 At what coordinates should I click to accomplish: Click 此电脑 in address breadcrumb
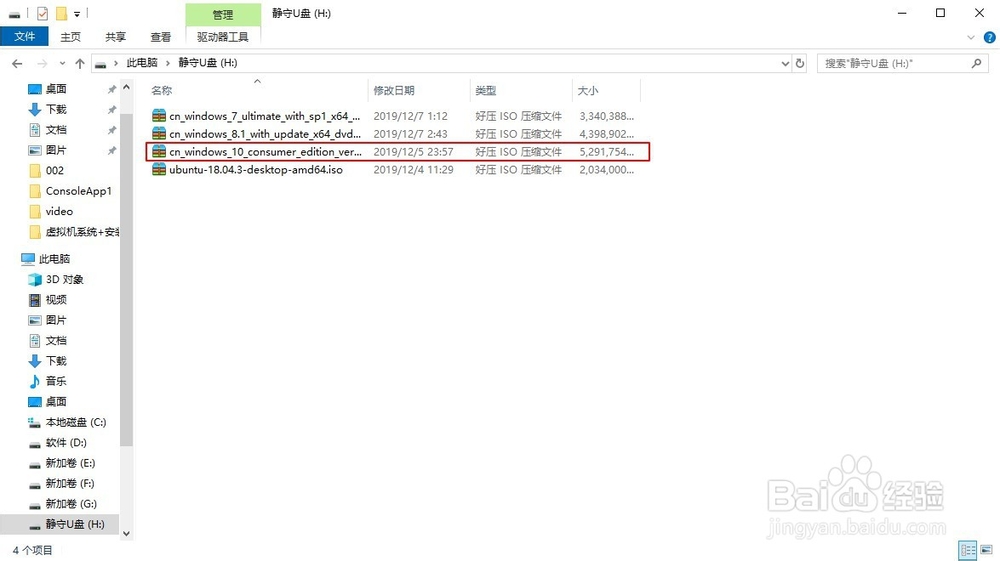click(x=142, y=62)
